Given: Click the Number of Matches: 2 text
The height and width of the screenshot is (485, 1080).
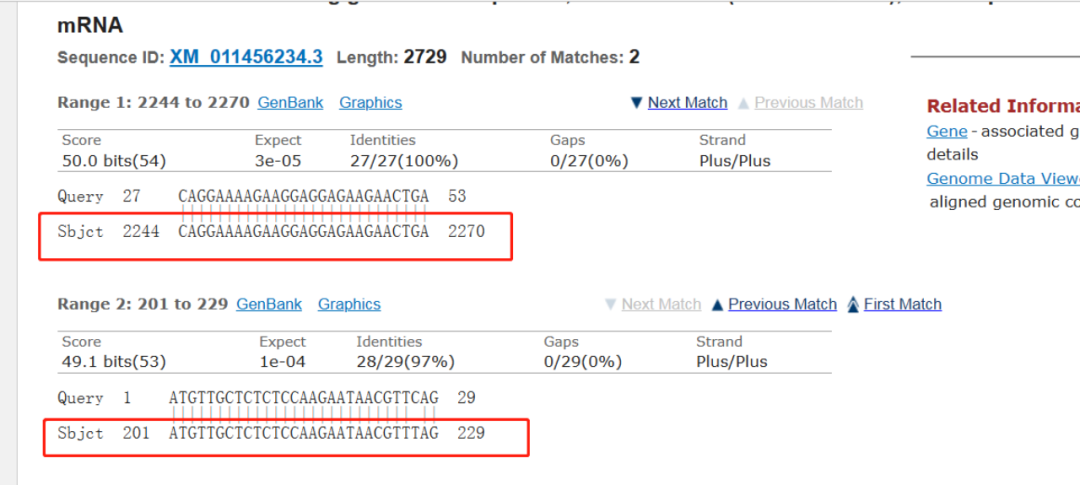Looking at the screenshot, I should [550, 56].
